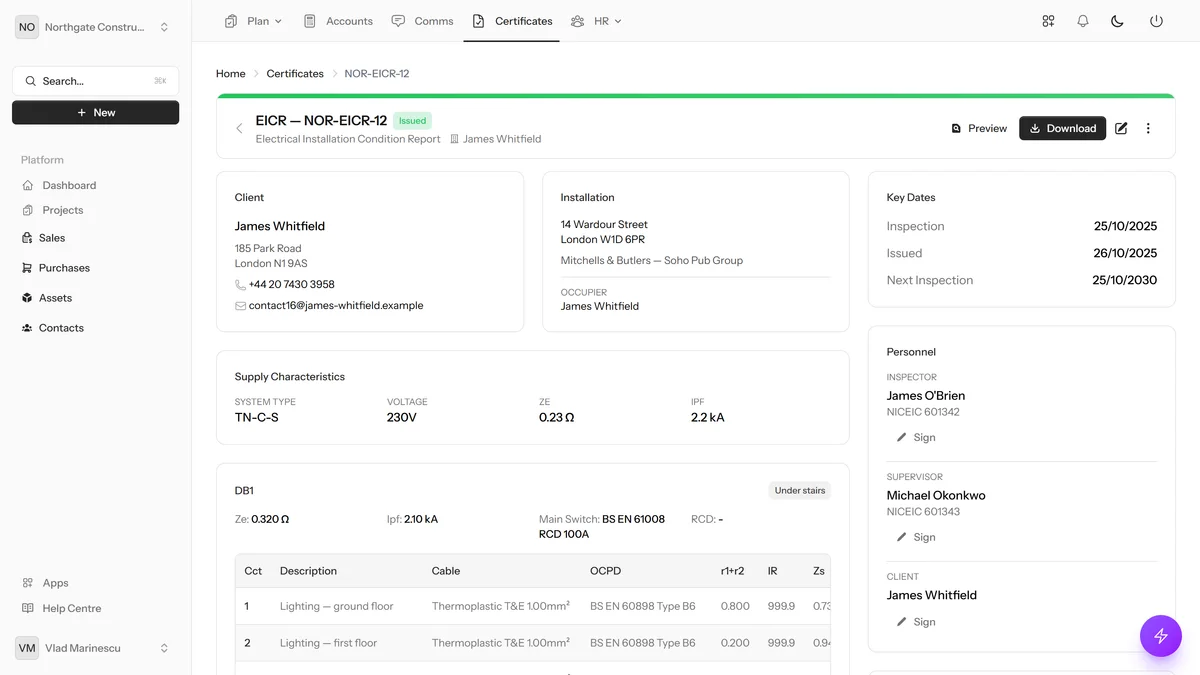The width and height of the screenshot is (1200, 675).
Task: Click the Help Centre book icon
Action: pyautogui.click(x=28, y=608)
